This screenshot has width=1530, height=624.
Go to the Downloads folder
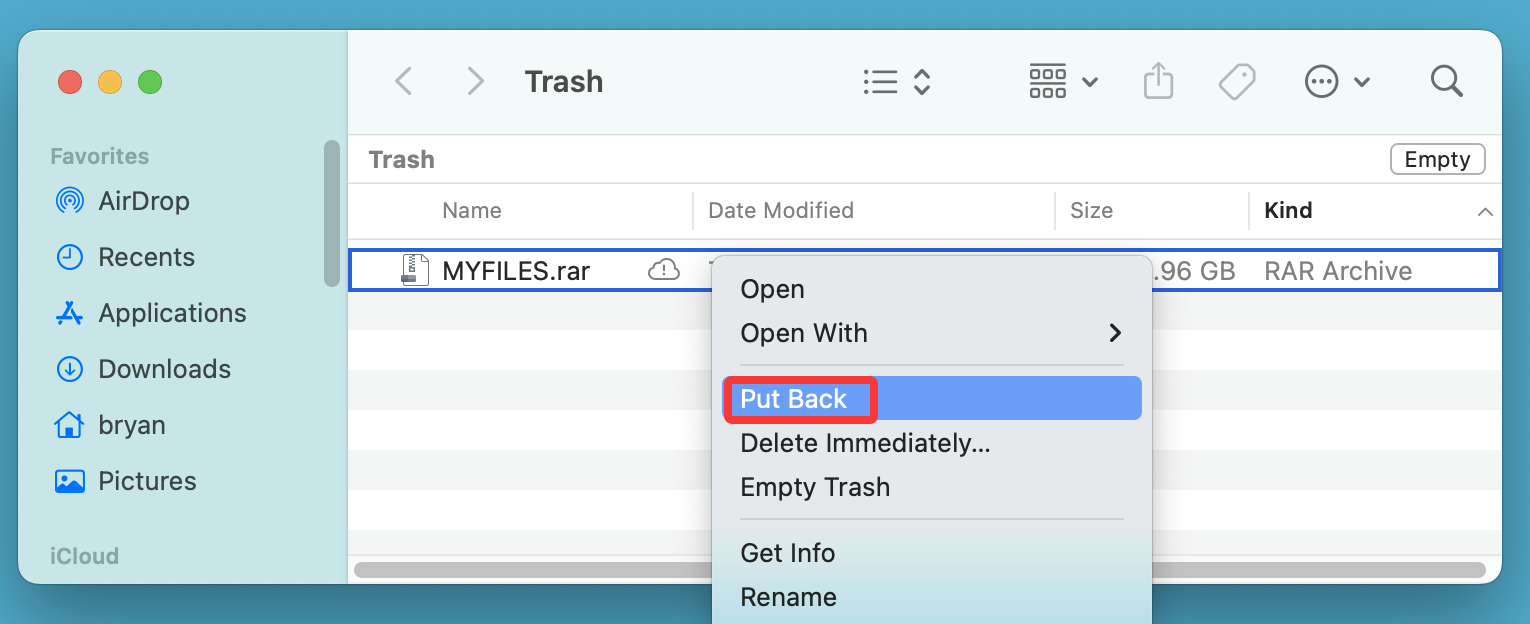(164, 369)
